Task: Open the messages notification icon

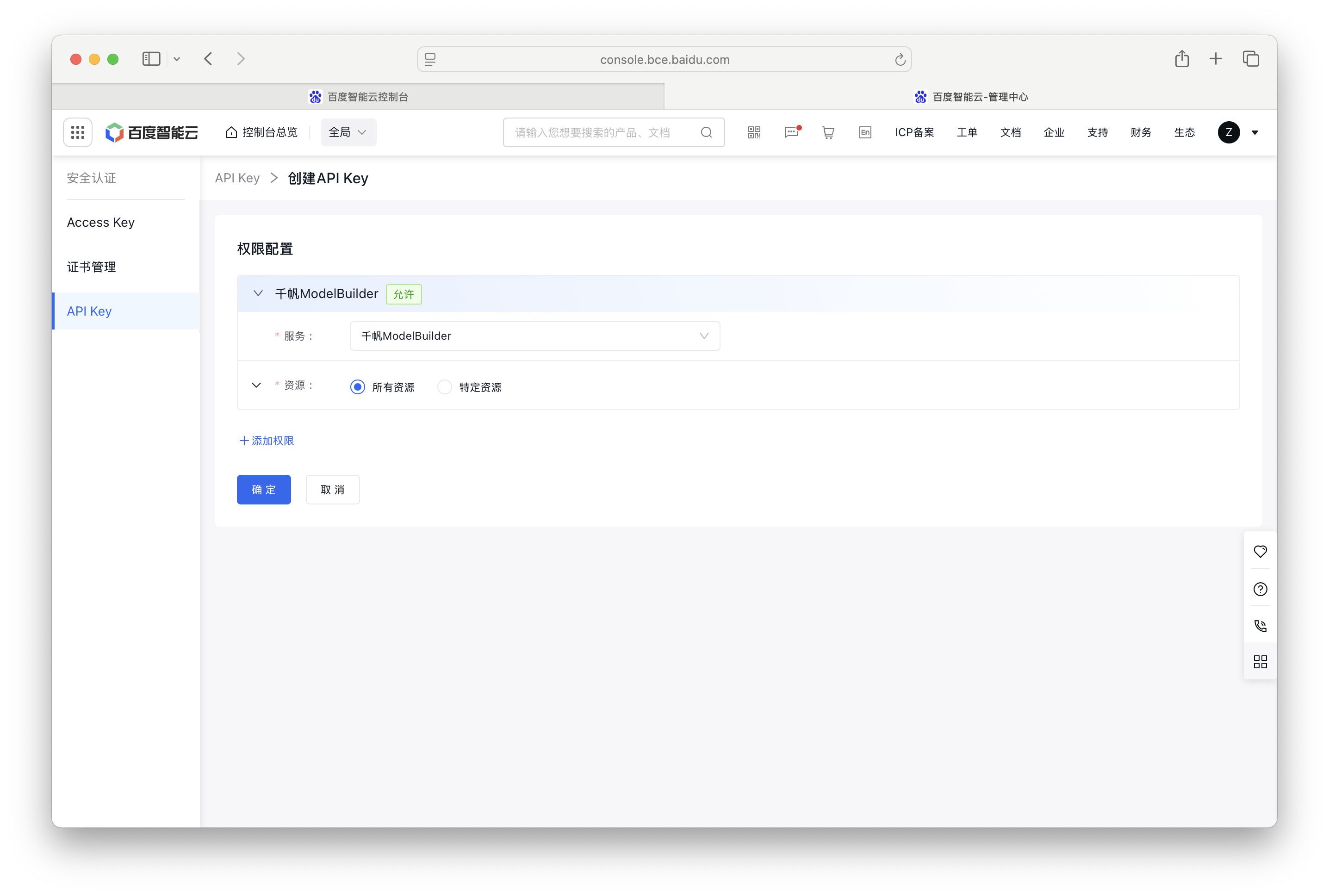Action: pos(791,132)
